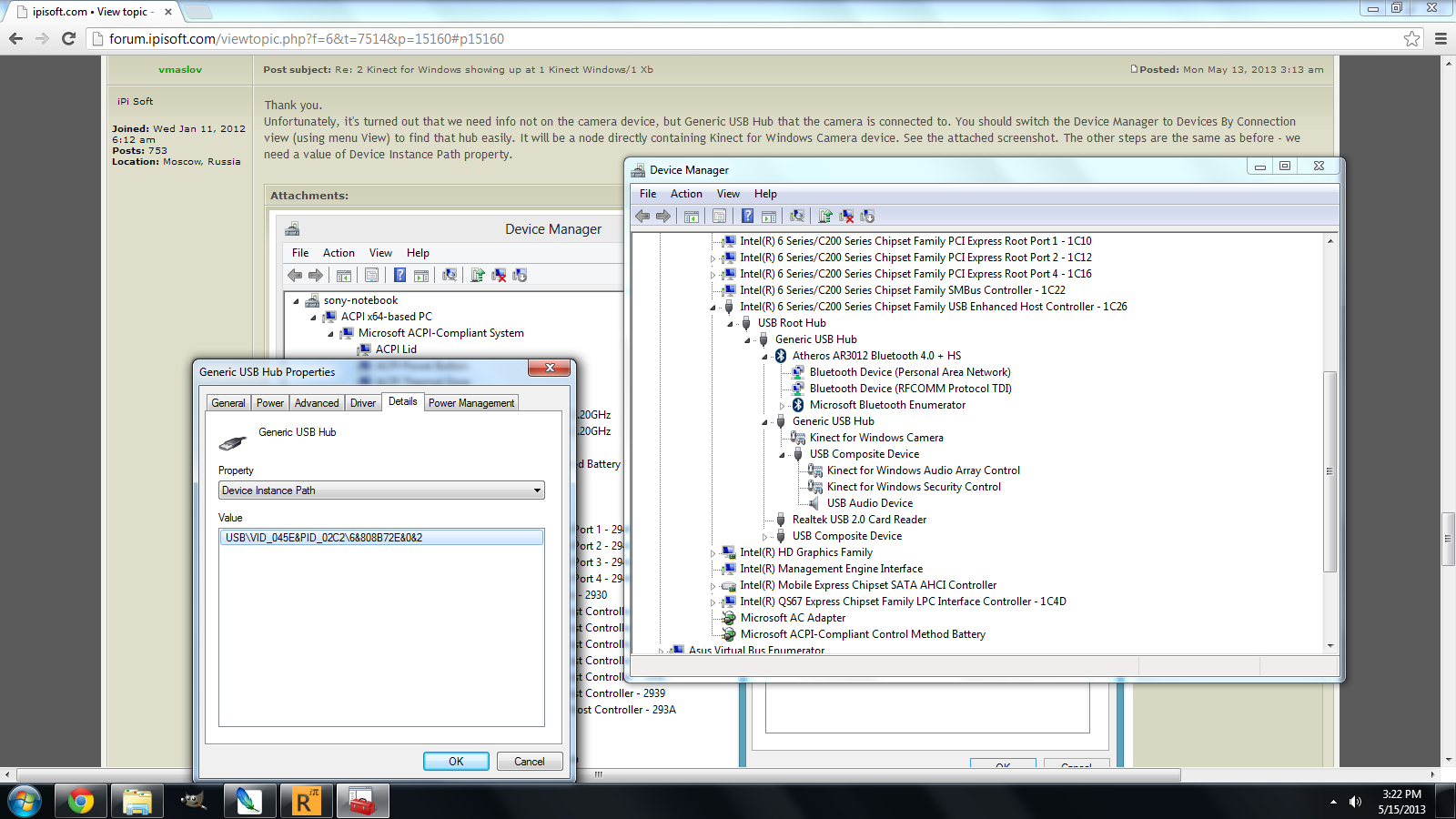Open volume control in system tray
Screen dimensions: 1456x819
pos(1355,802)
